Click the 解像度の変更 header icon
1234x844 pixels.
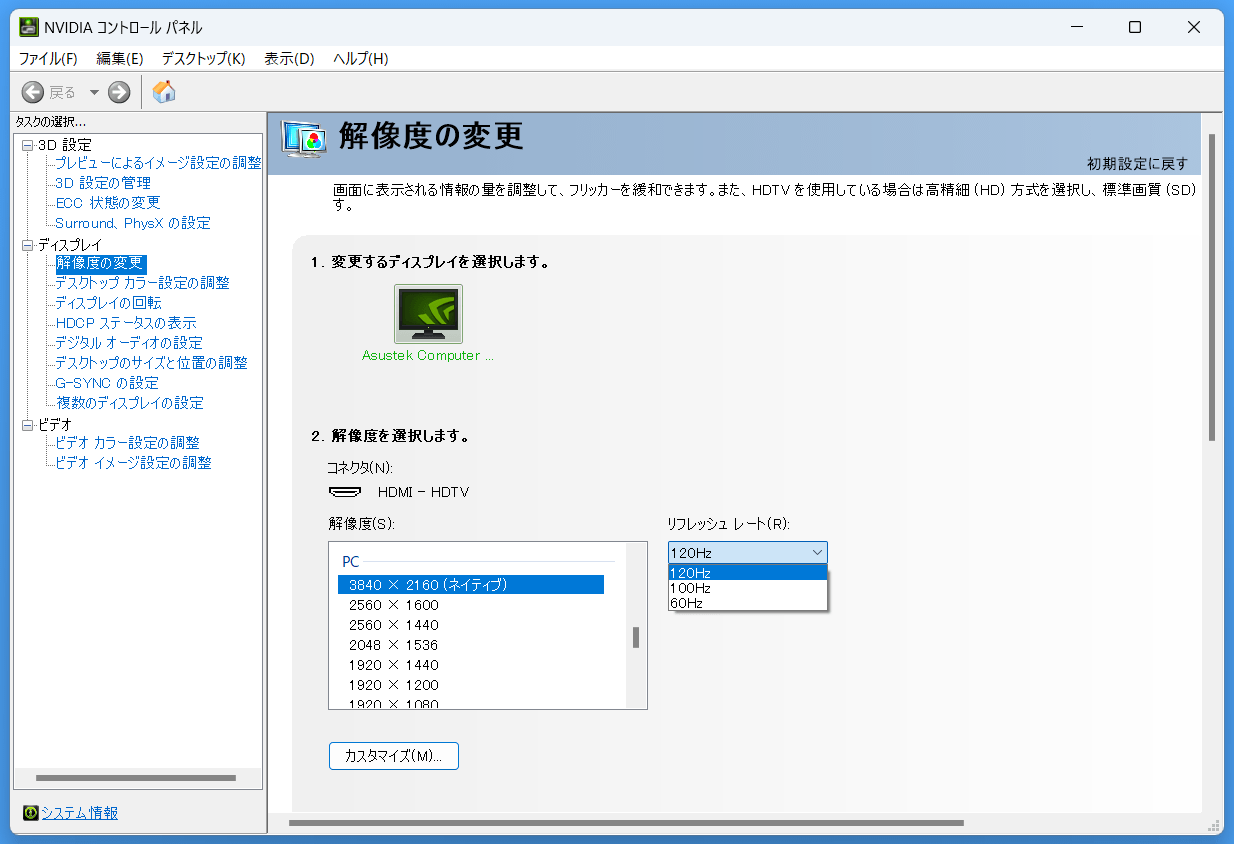click(x=304, y=139)
